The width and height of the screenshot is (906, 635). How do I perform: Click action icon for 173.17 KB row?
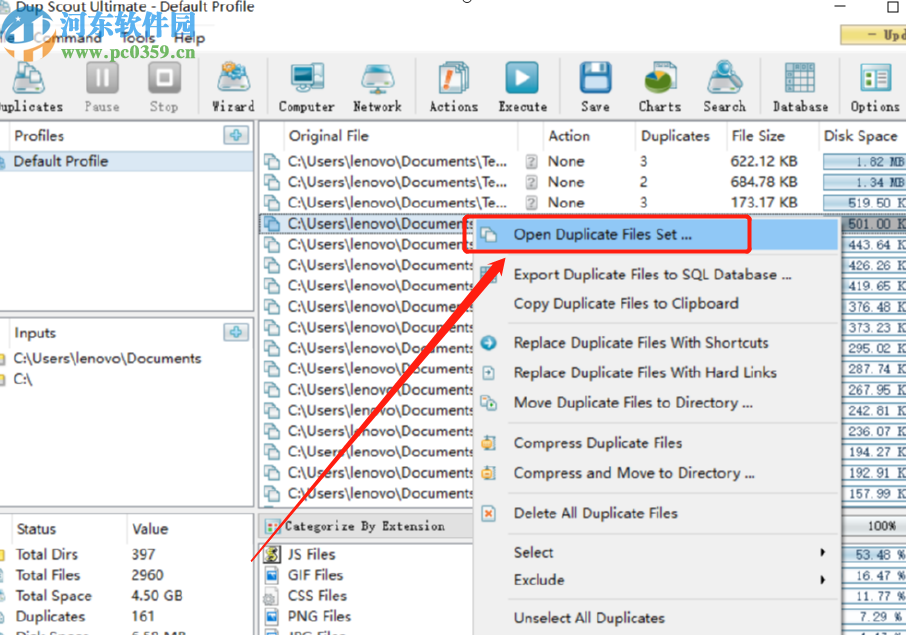point(532,203)
